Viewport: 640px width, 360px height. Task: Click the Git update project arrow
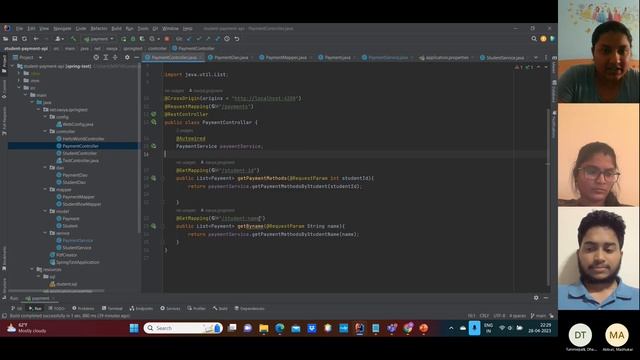point(189,39)
